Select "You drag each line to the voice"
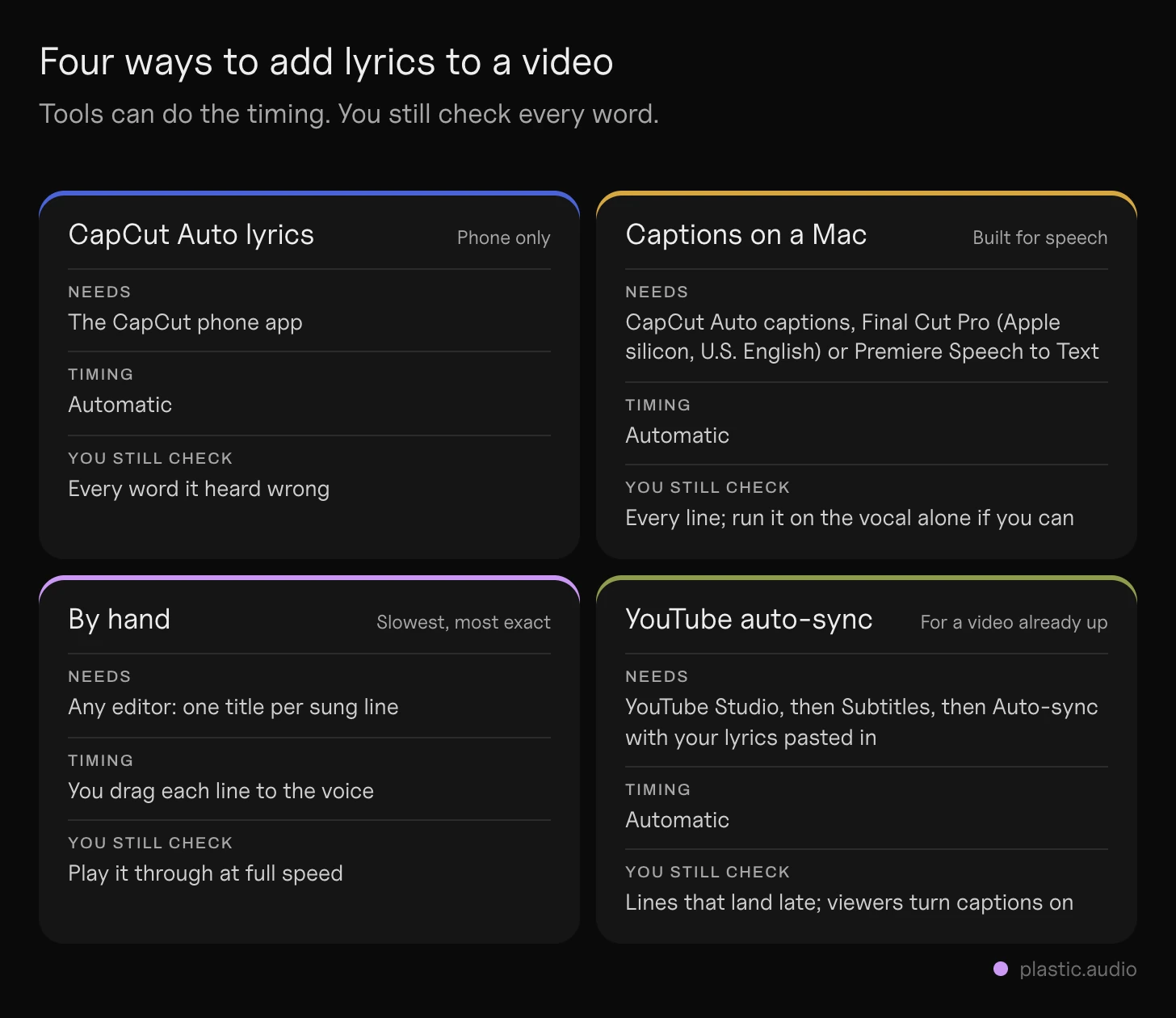This screenshot has height=1018, width=1176. click(x=221, y=791)
